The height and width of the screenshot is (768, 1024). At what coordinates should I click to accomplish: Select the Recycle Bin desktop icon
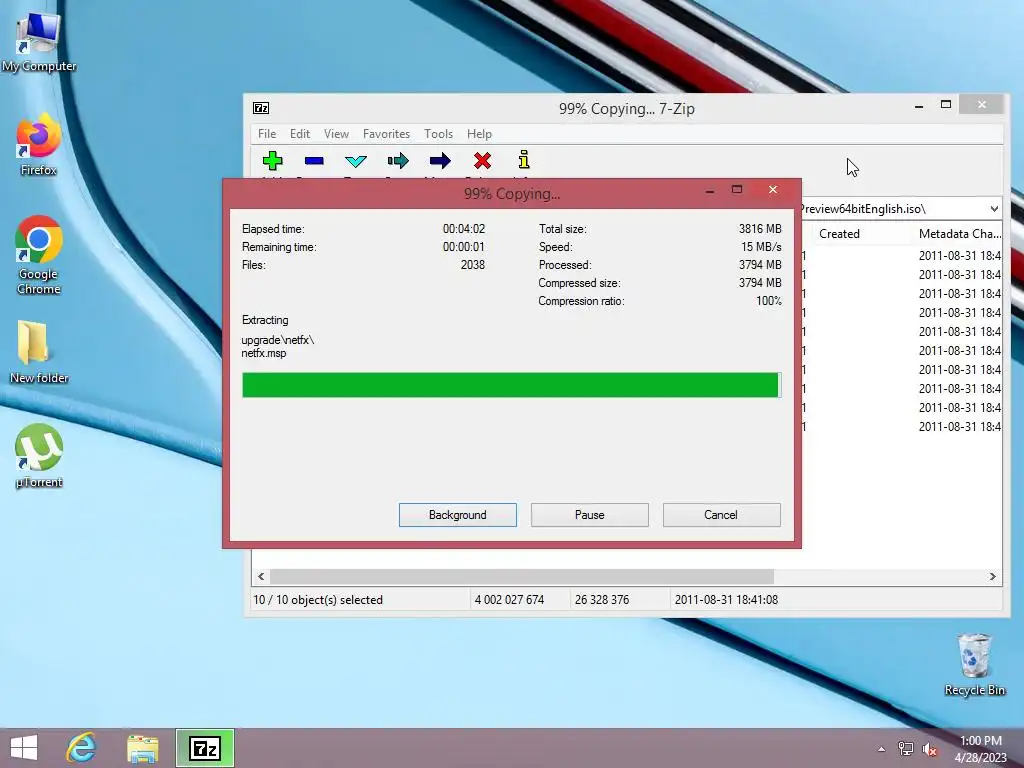click(x=974, y=664)
